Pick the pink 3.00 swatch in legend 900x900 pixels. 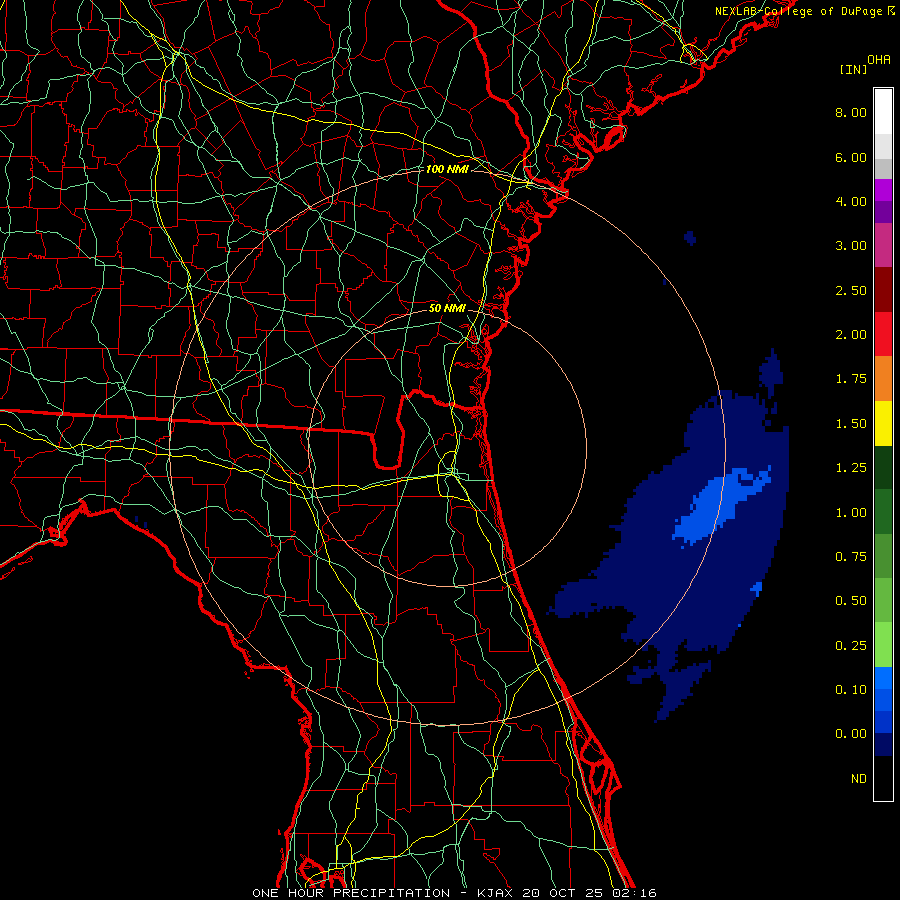click(883, 245)
